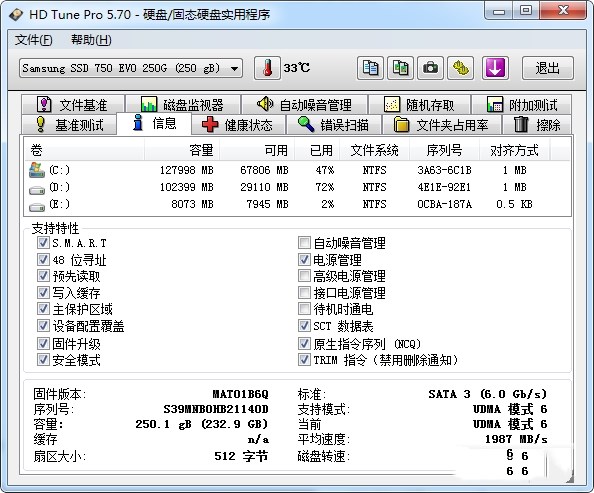
Task: Click the 1987 MB/s average speed
Action: coord(516,439)
